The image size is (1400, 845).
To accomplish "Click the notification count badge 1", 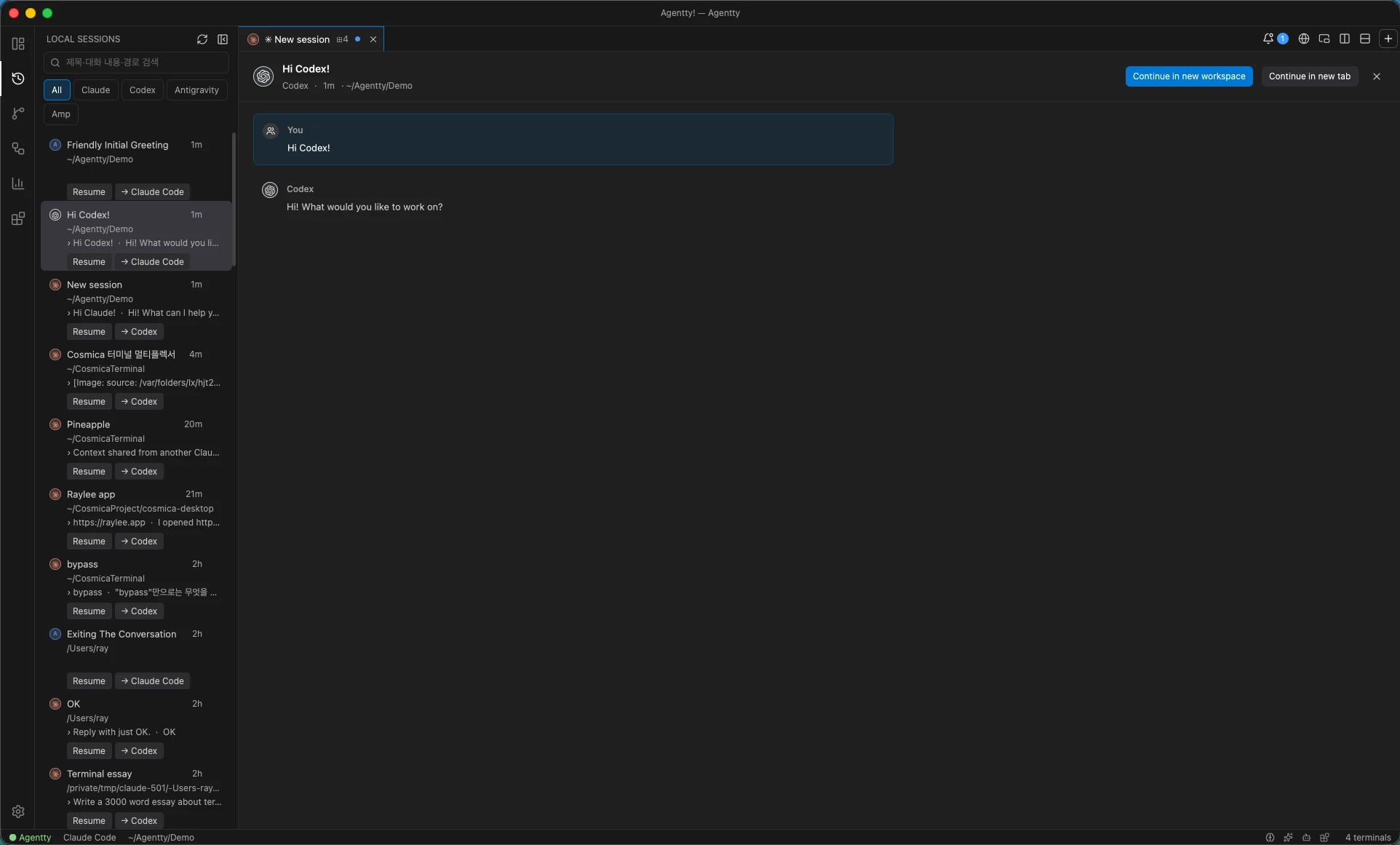I will tap(1283, 39).
